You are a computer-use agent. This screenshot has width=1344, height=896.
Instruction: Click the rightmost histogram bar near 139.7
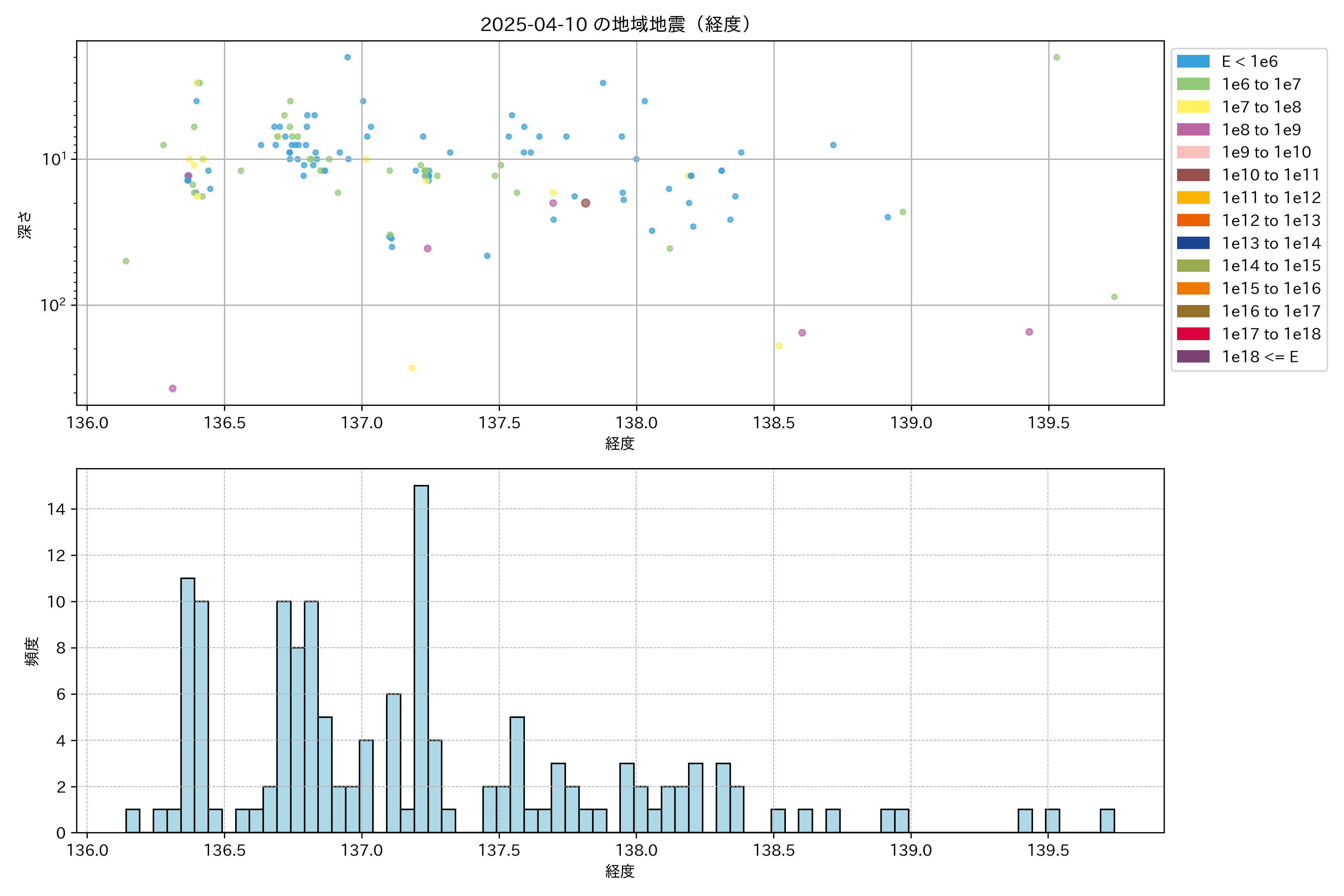1107,821
